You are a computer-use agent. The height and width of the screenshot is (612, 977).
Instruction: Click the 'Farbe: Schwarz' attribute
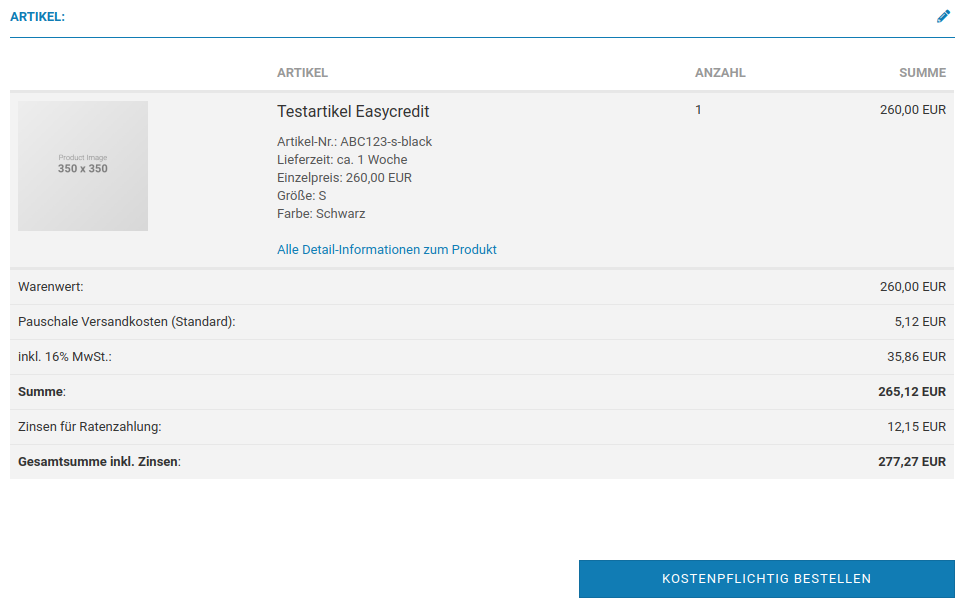click(321, 214)
